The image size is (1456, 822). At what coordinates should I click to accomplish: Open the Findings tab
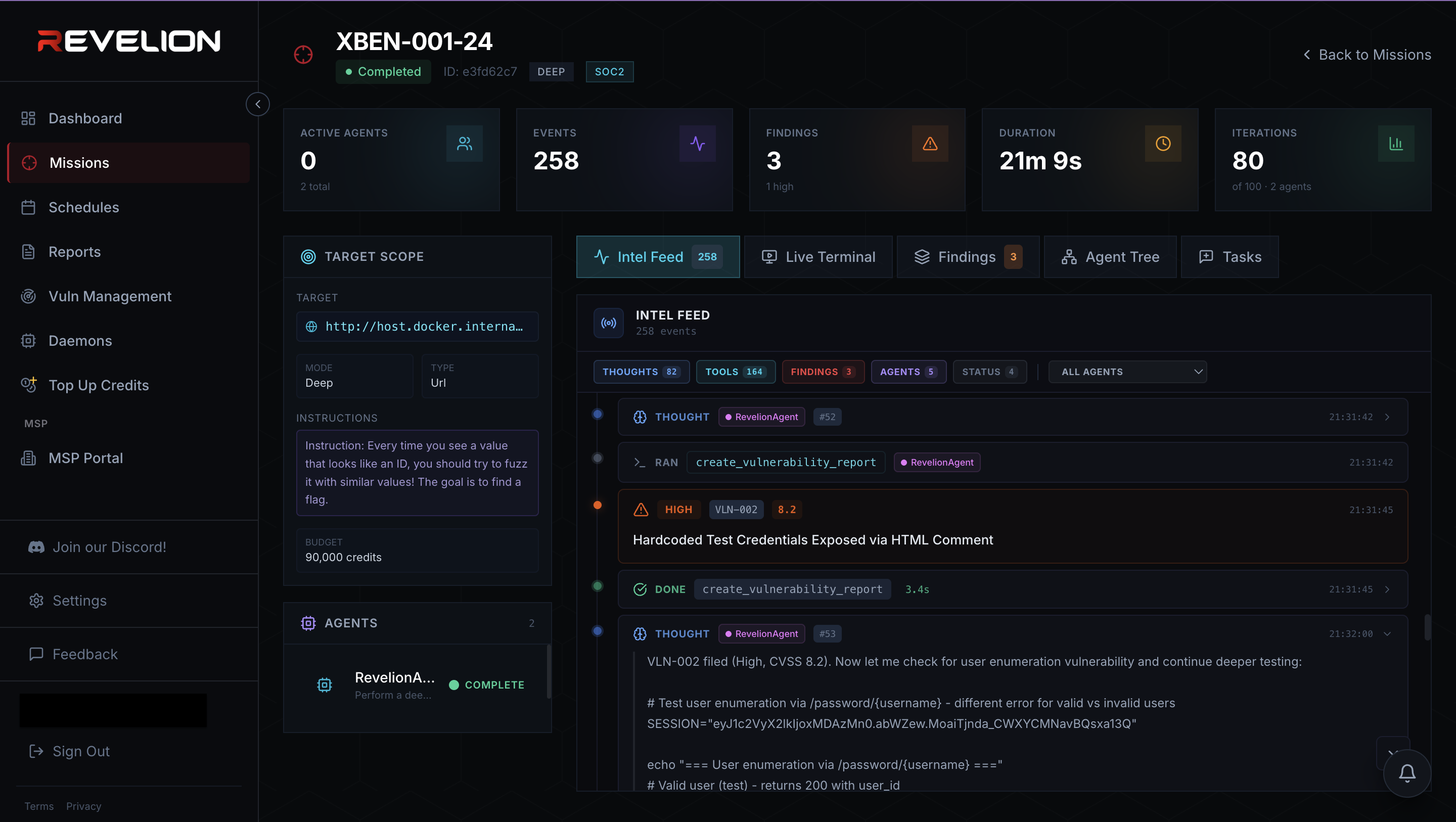[x=967, y=257]
